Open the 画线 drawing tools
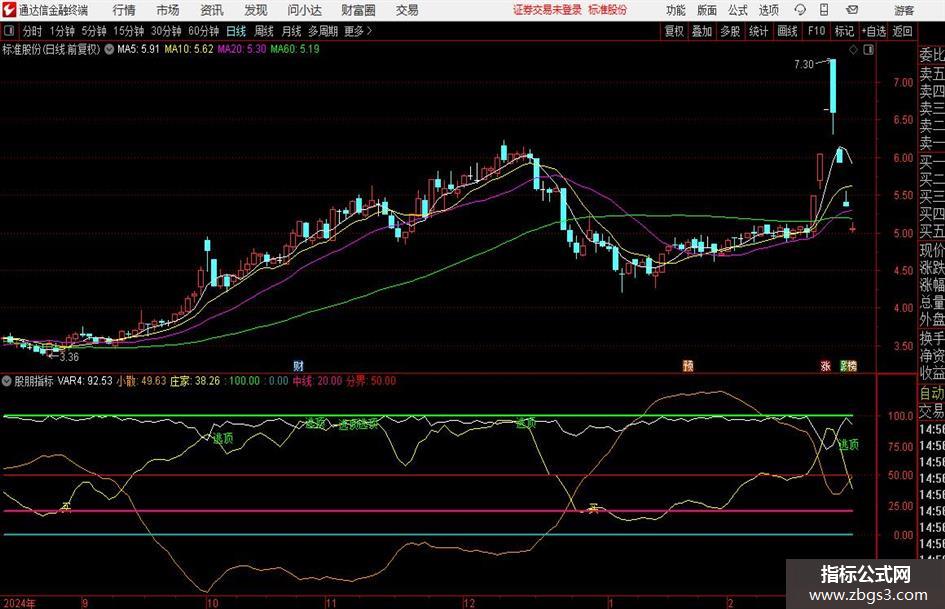 coord(787,31)
